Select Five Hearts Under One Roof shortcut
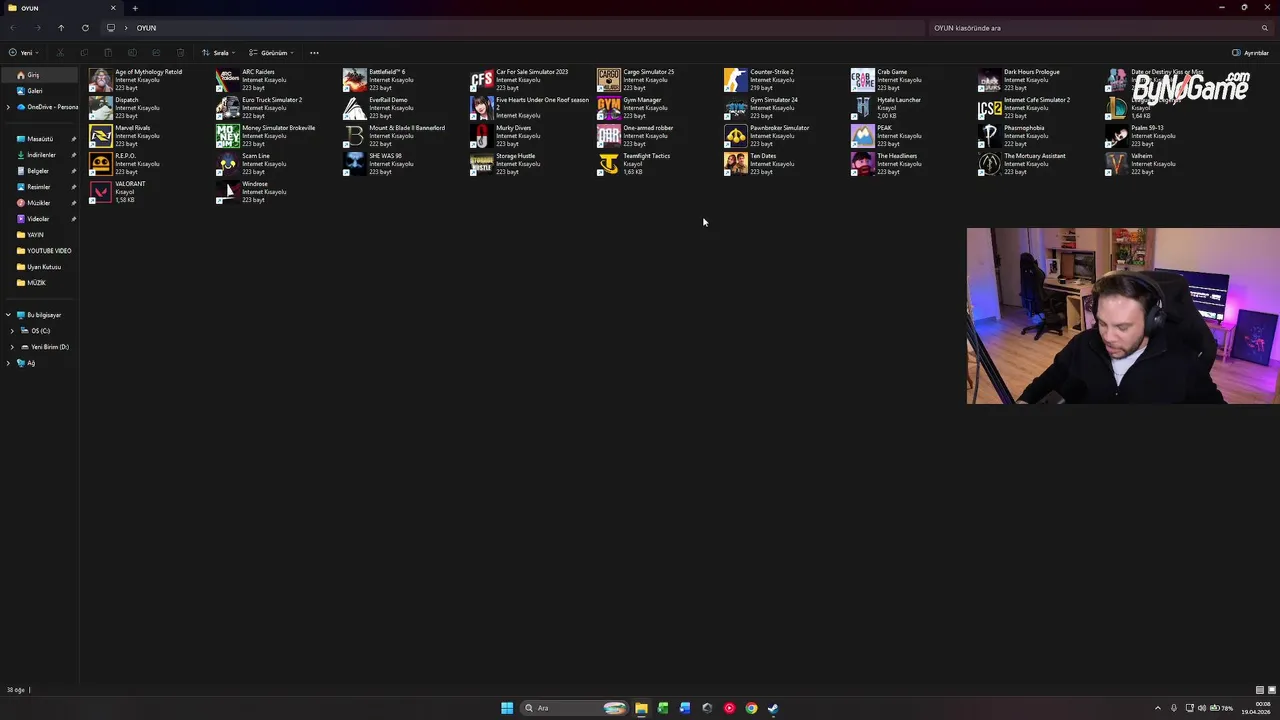 click(530, 108)
